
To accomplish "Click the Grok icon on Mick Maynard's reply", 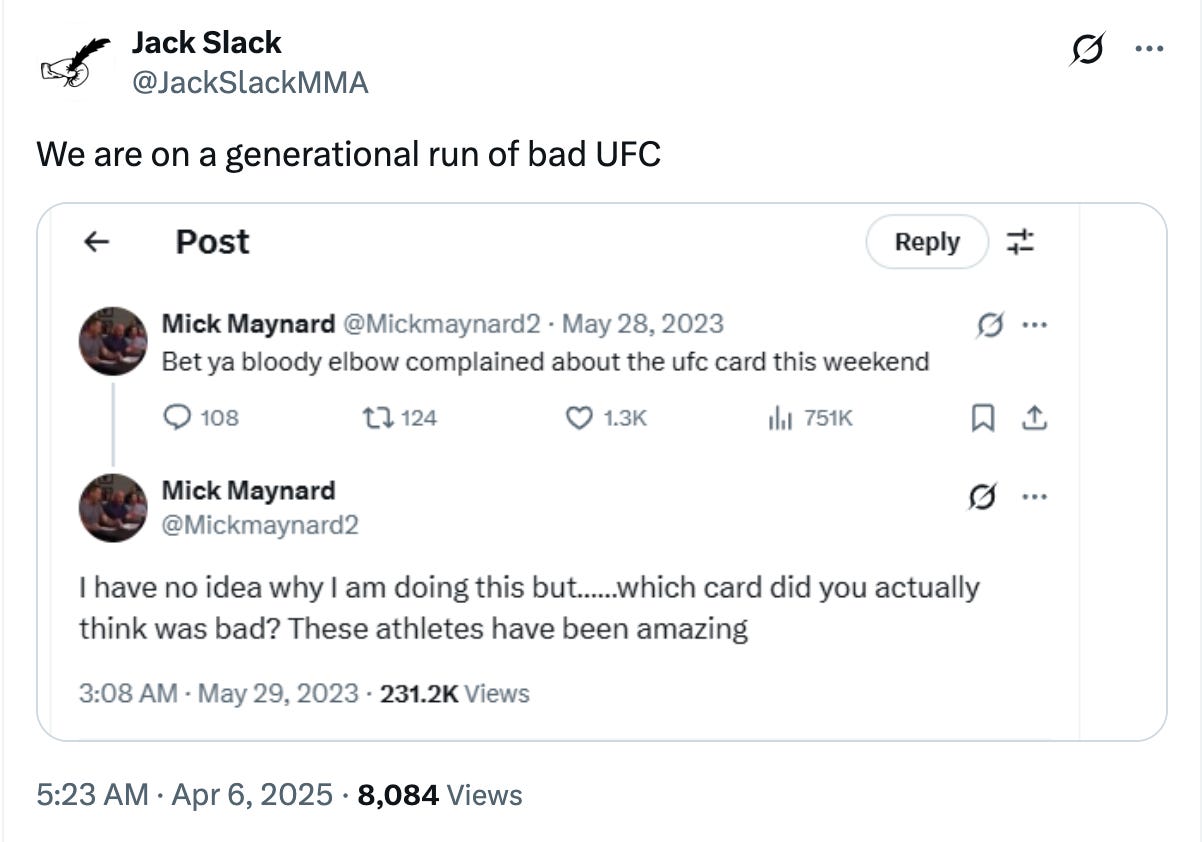I will point(984,496).
